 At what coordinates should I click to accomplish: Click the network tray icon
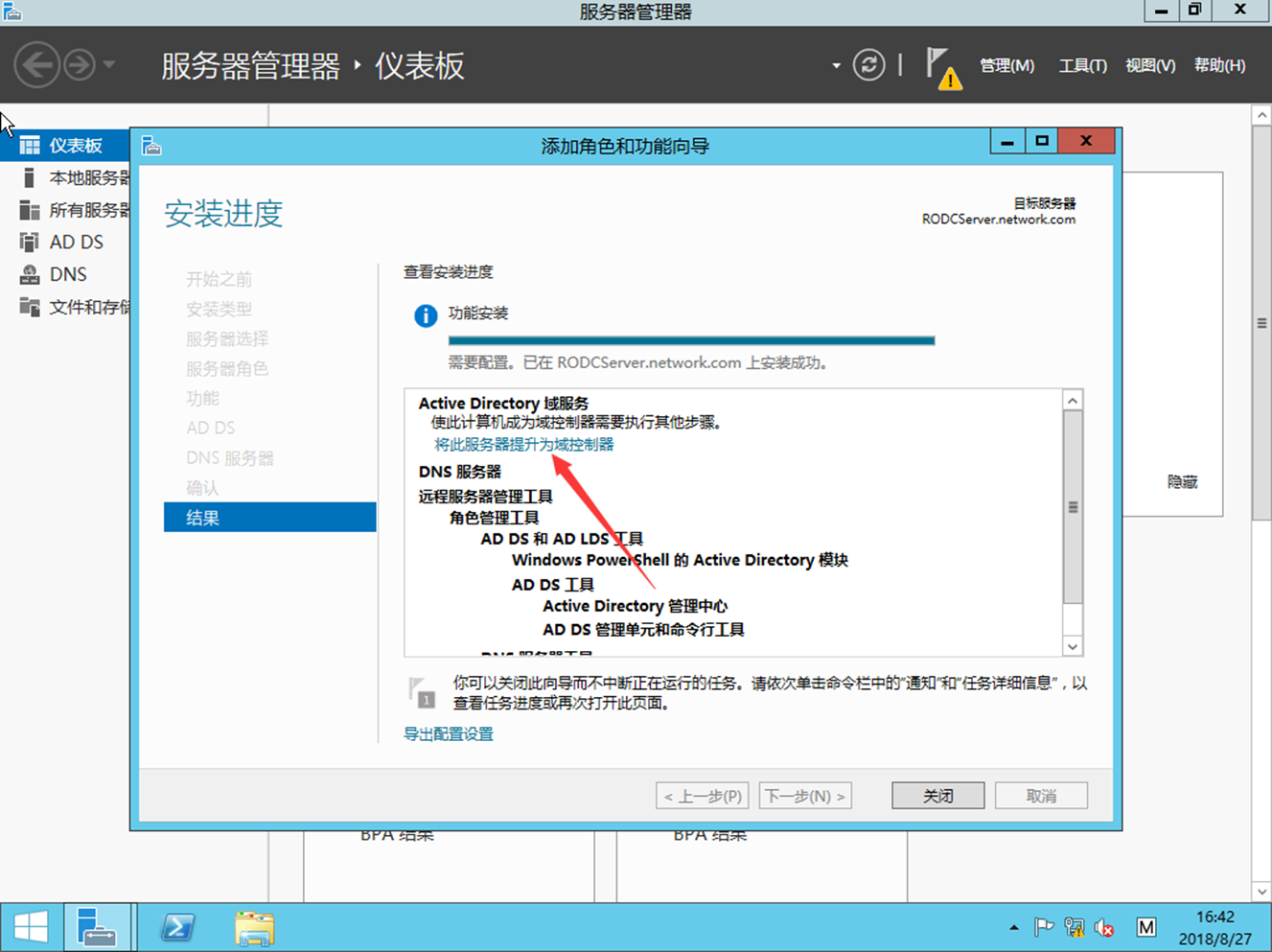click(1075, 927)
